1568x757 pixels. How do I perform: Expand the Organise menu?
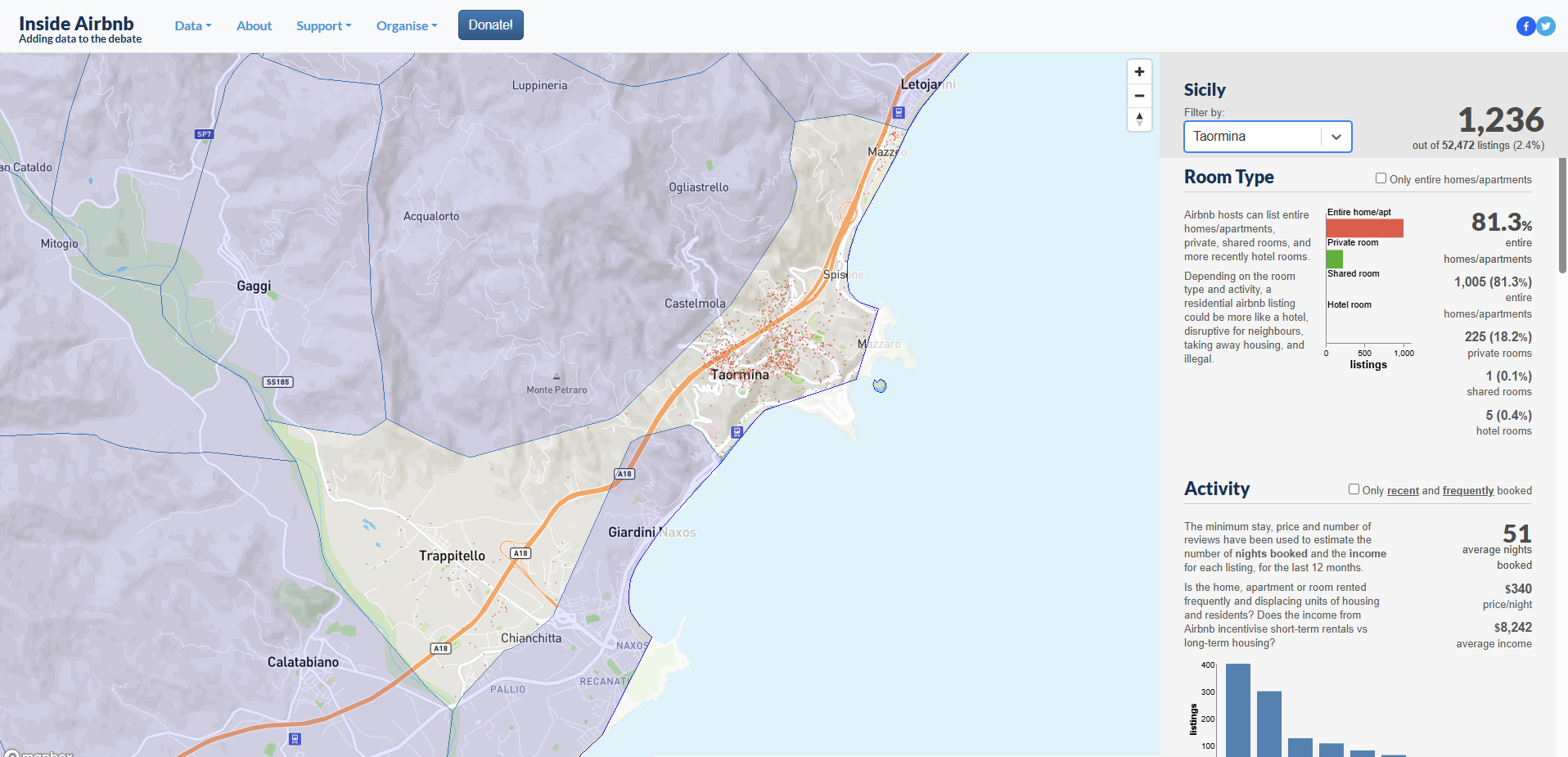(407, 26)
